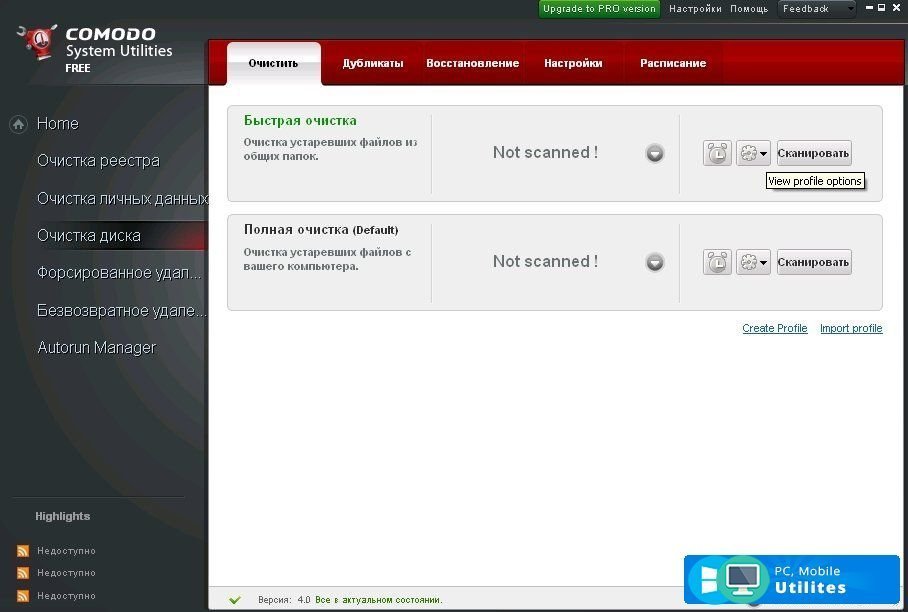The width and height of the screenshot is (908, 612).
Task: Click the green update status checkmark
Action: (235, 600)
